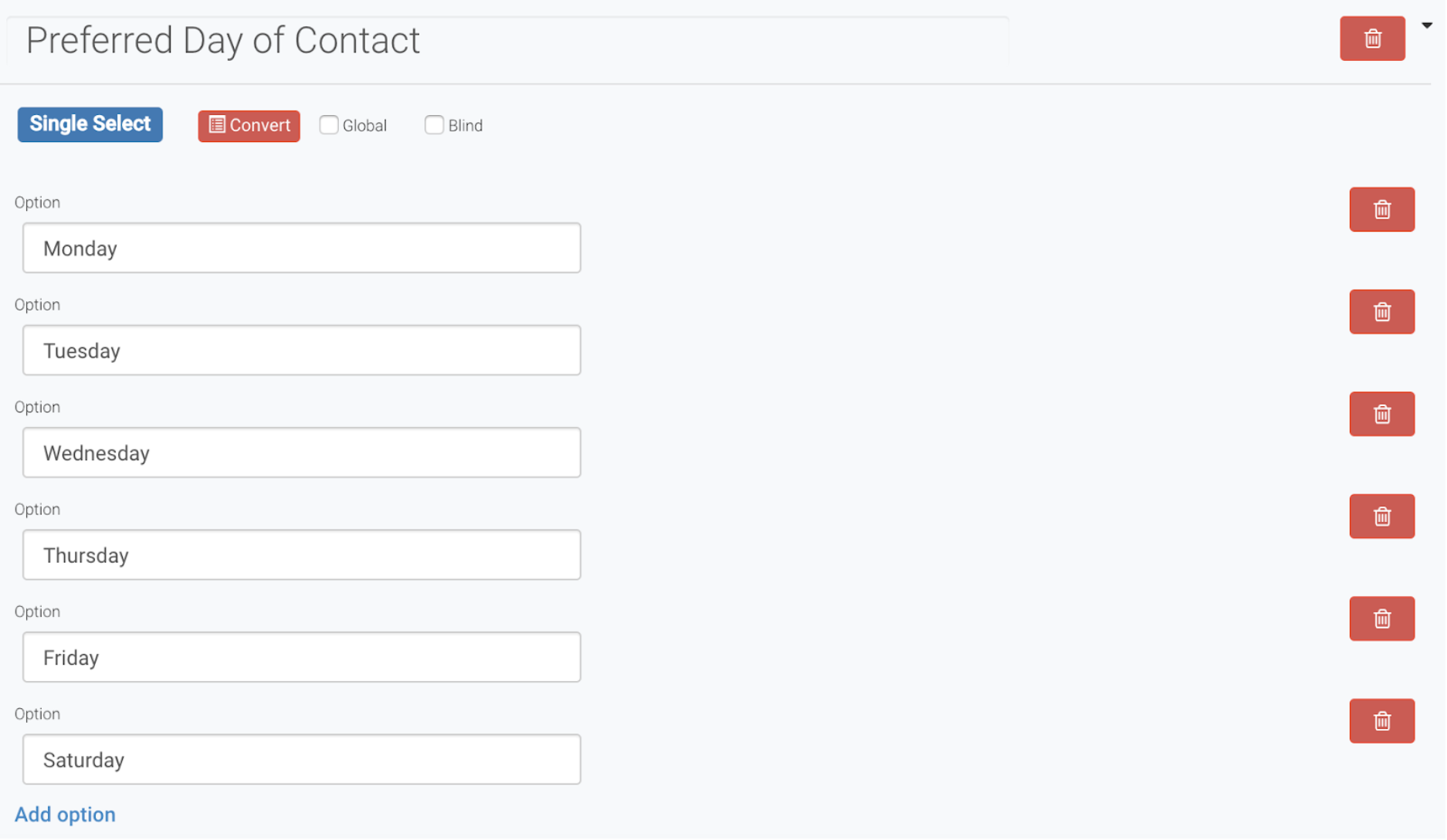
Task: Click into the Monday option field
Action: click(301, 249)
